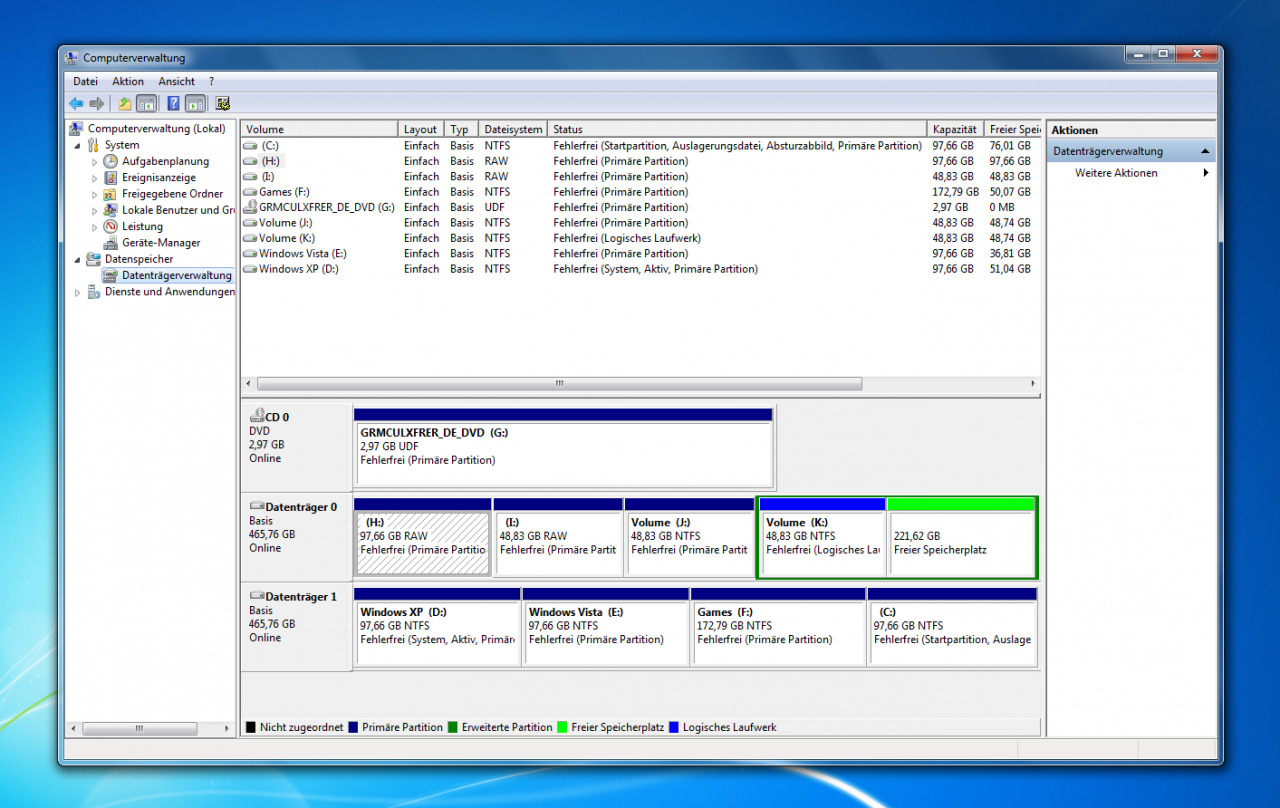Click the Datenträger 0 disk label
Image resolution: width=1280 pixels, height=808 pixels.
click(x=301, y=507)
